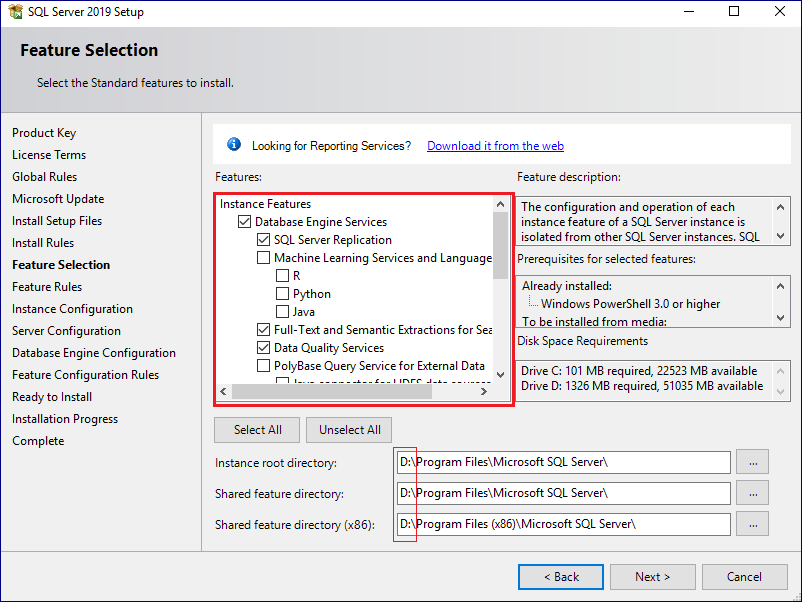The width and height of the screenshot is (802, 602).
Task: Click the SQL Server Setup title bar icon
Action: (15, 11)
